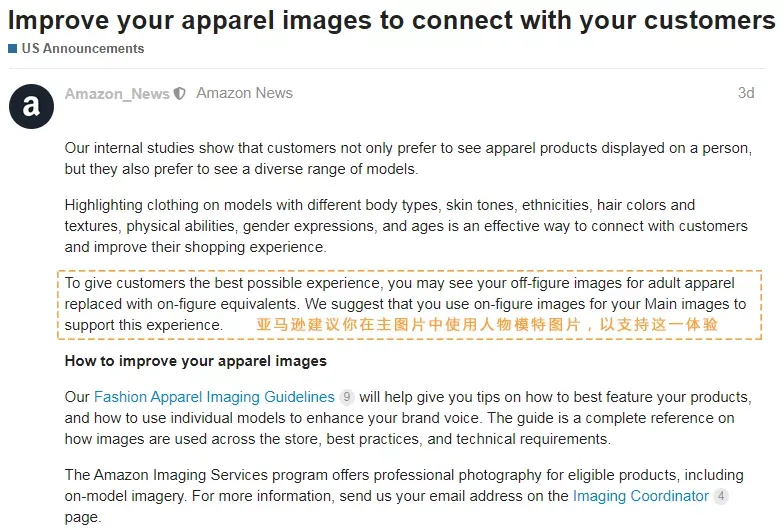This screenshot has height=530, width=784.
Task: Click the Amazon Imaging Services program paragraph
Action: (x=404, y=496)
